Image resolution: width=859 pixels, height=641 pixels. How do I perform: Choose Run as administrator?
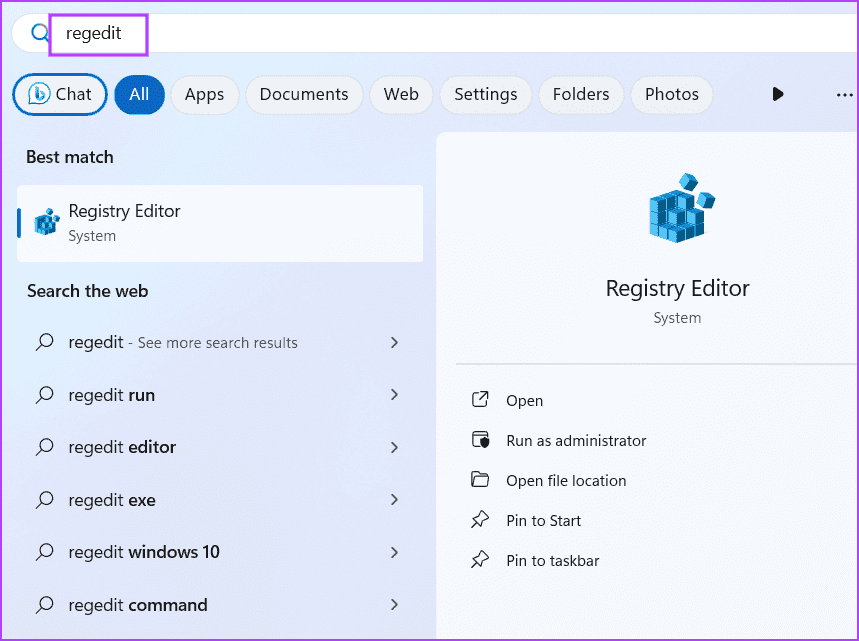tap(576, 440)
